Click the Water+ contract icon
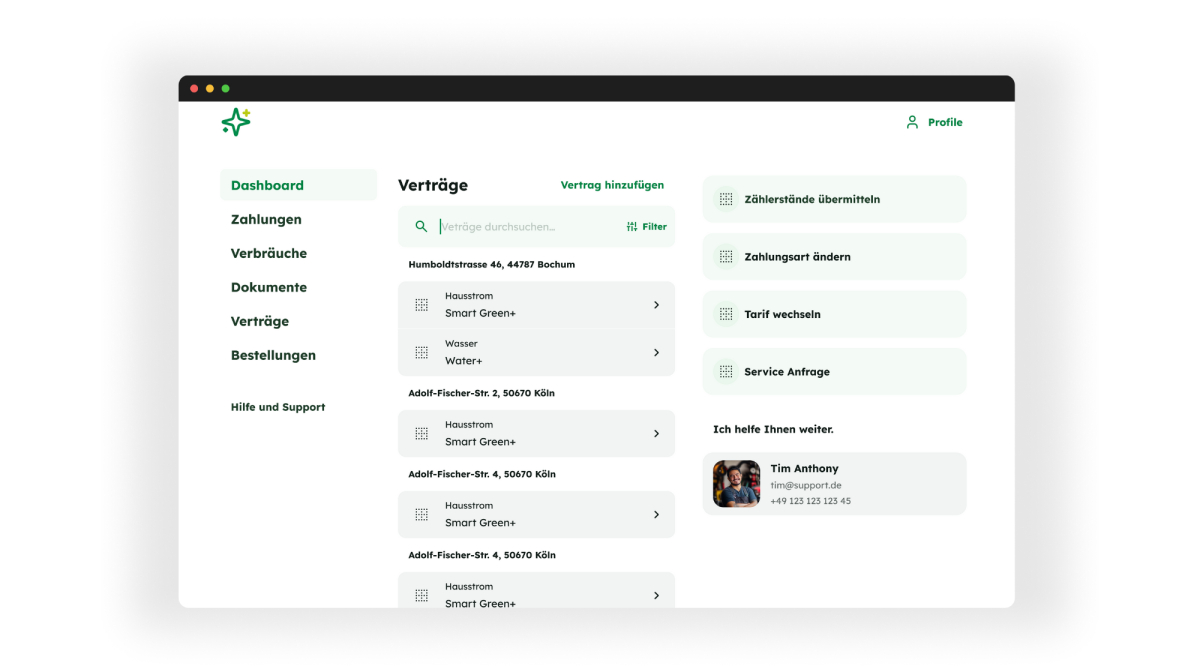The height and width of the screenshot is (672, 1200). 422,353
